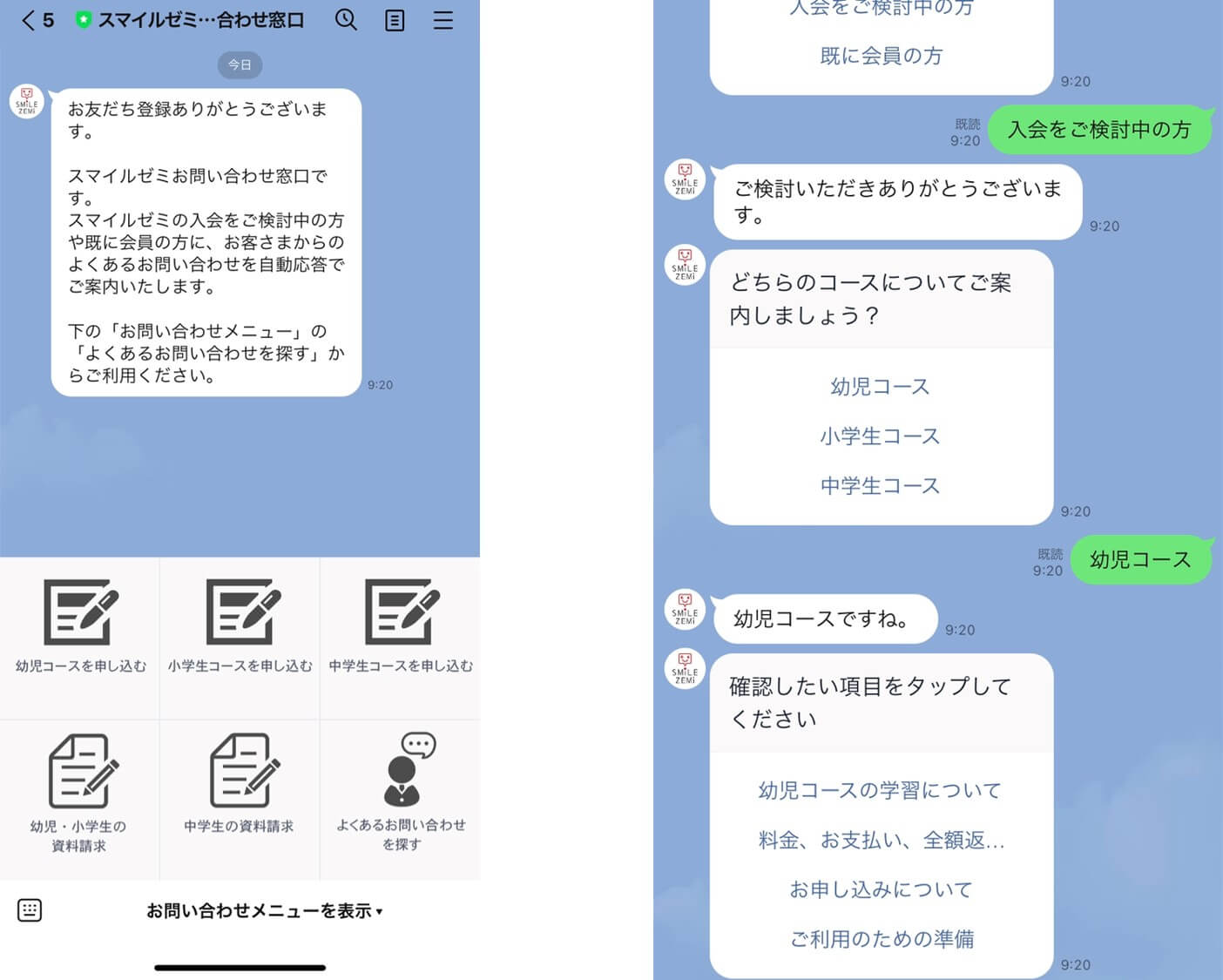The image size is (1223, 980).
Task: Tap the back arrow beside 5
Action: [x=29, y=20]
